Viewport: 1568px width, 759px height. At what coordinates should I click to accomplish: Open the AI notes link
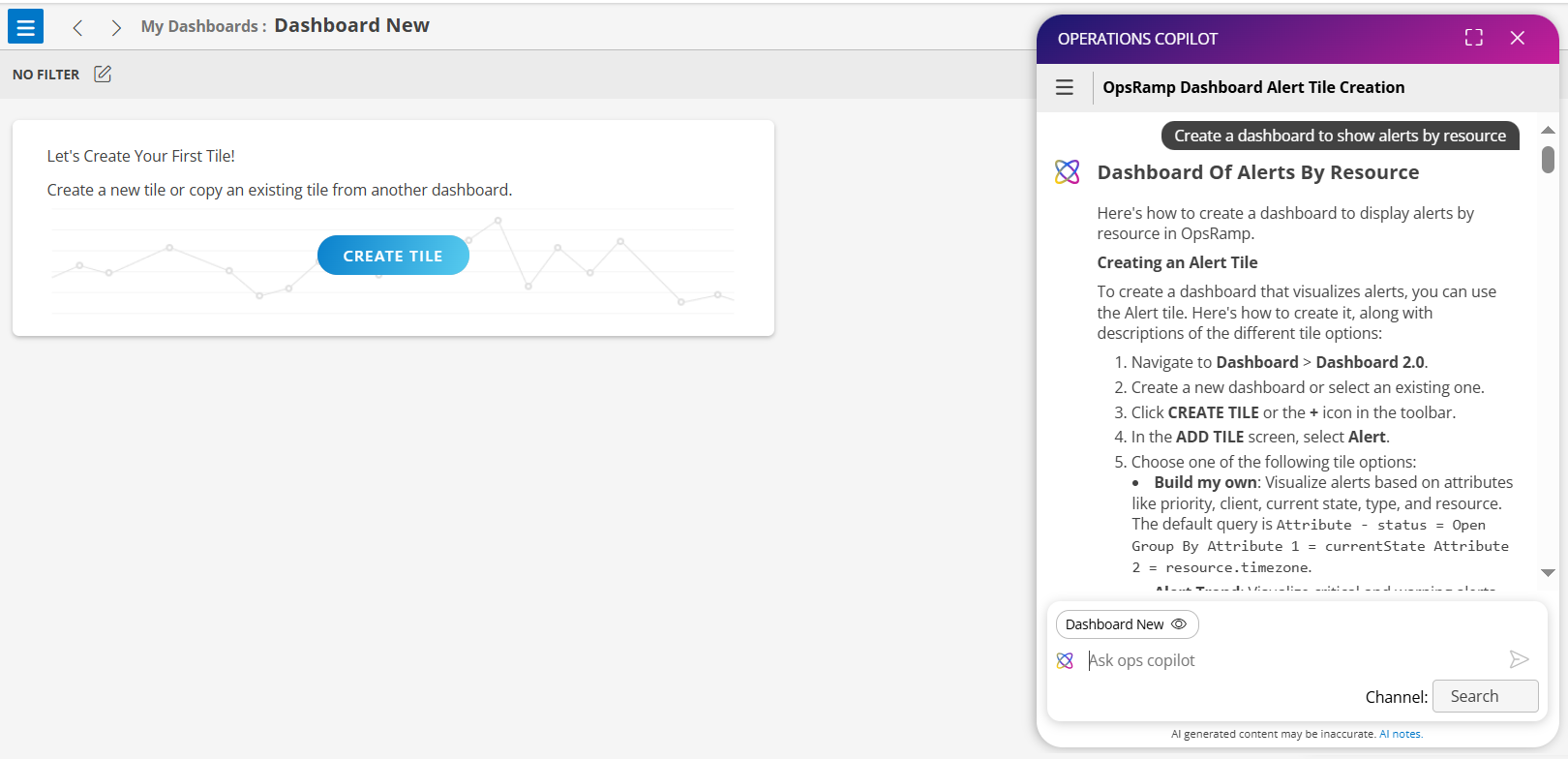pyautogui.click(x=1401, y=734)
